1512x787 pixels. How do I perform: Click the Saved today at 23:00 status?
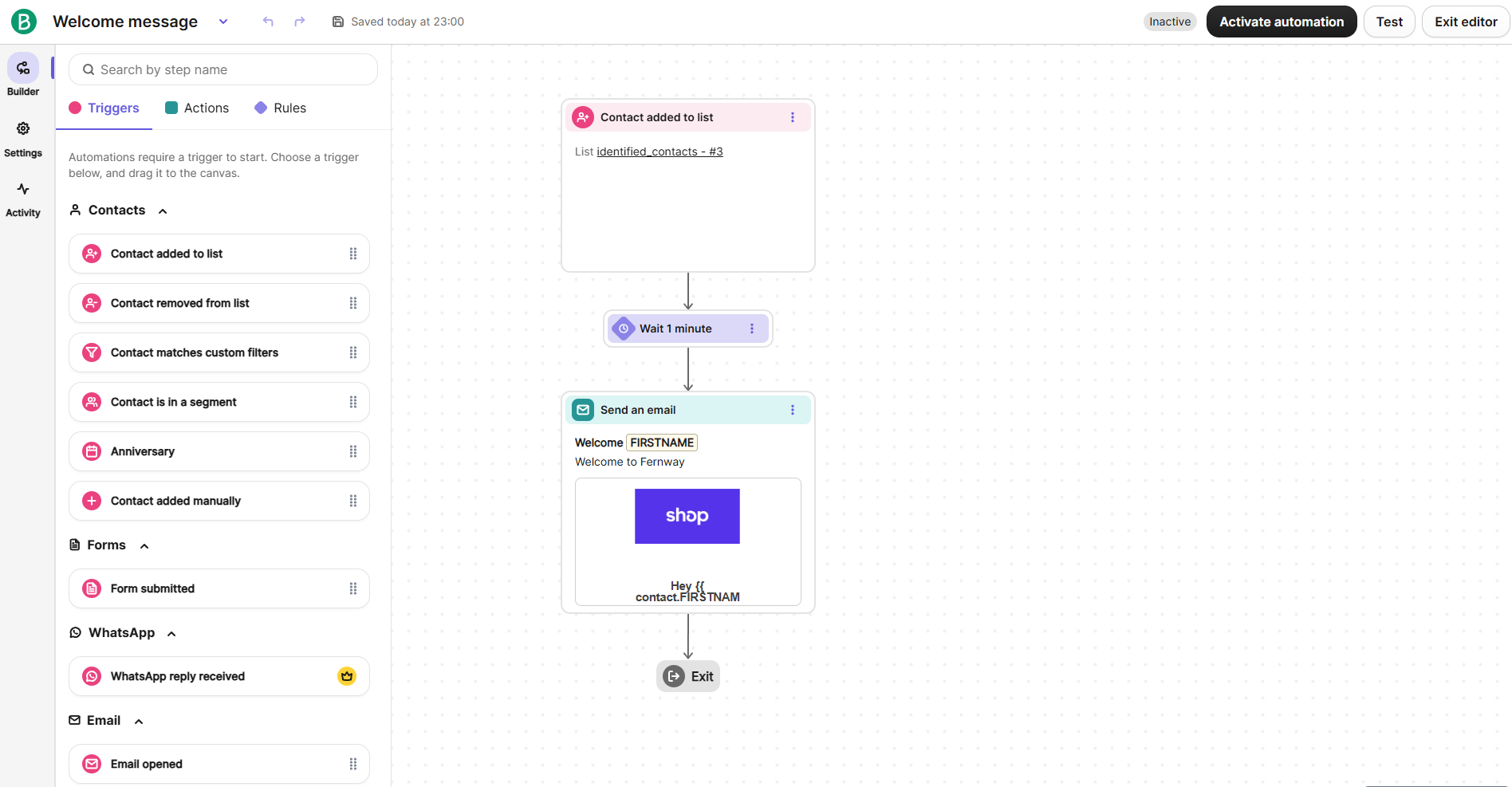tap(398, 22)
